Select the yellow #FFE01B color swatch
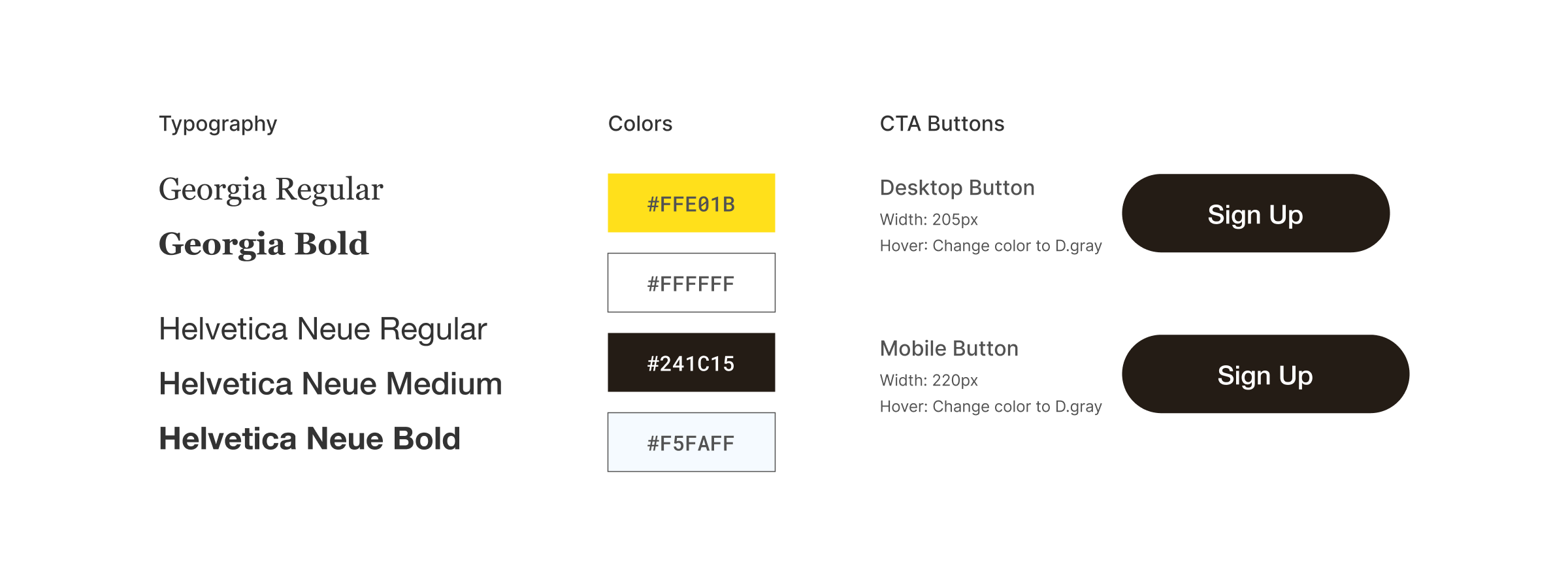 [691, 203]
